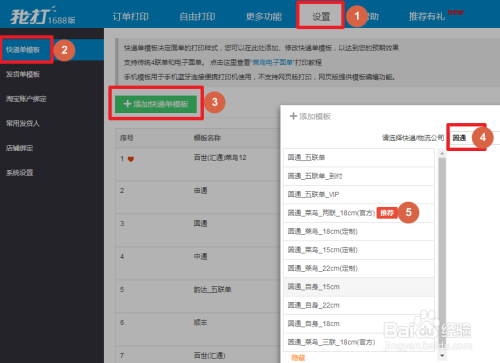
Task: Choose template 圆通_菜鸟_22cm(定制)
Action: coord(359,268)
